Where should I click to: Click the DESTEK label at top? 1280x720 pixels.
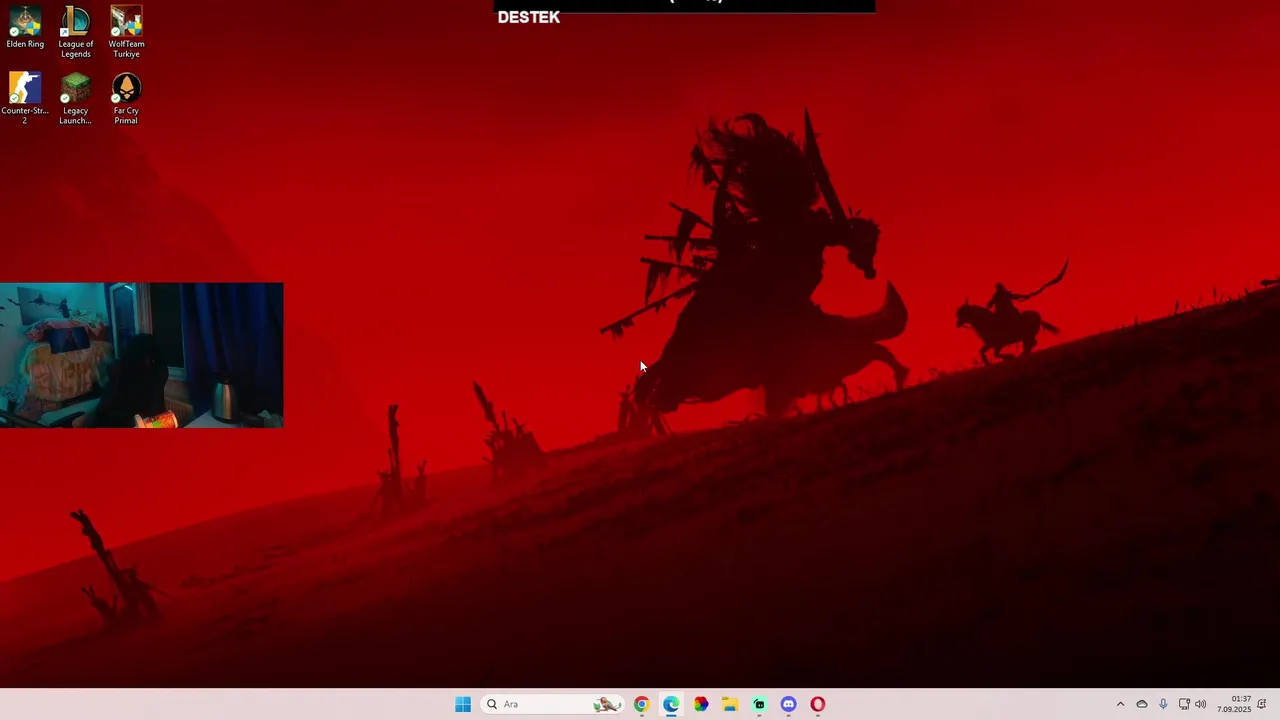(529, 17)
